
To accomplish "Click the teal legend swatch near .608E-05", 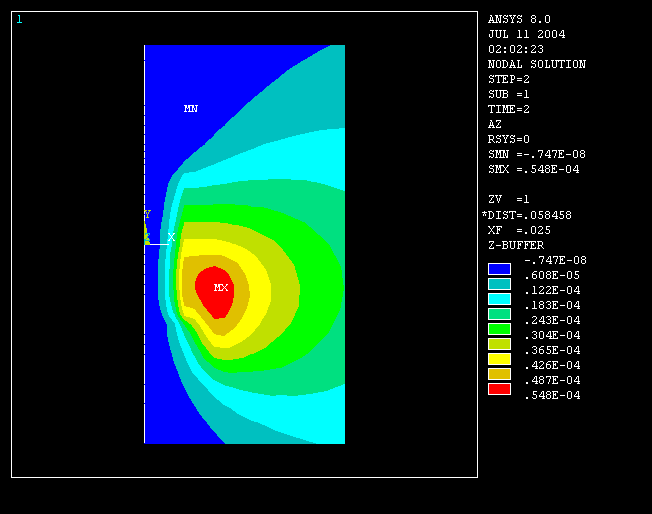I will [499, 284].
